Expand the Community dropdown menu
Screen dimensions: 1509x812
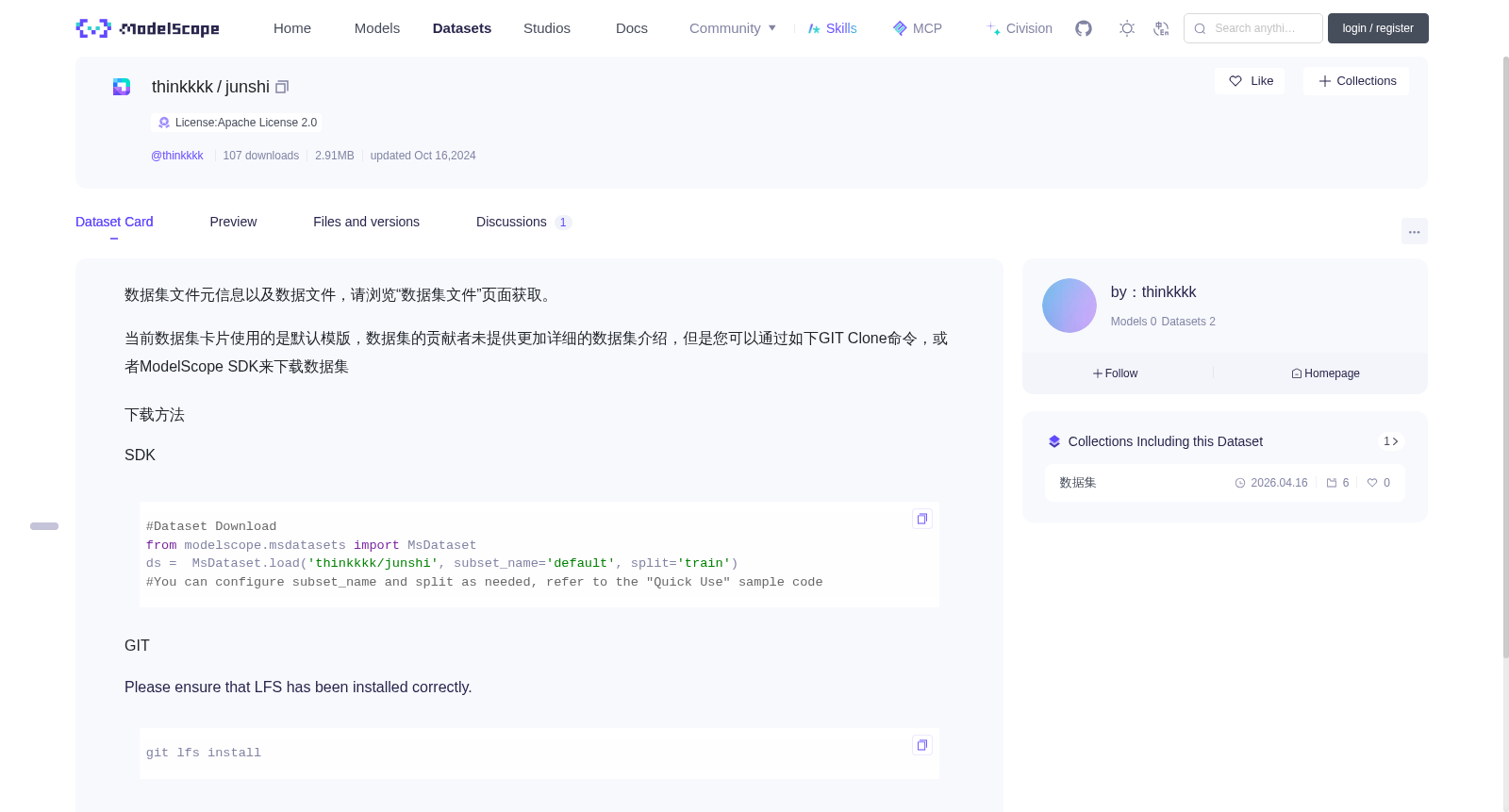pos(733,28)
